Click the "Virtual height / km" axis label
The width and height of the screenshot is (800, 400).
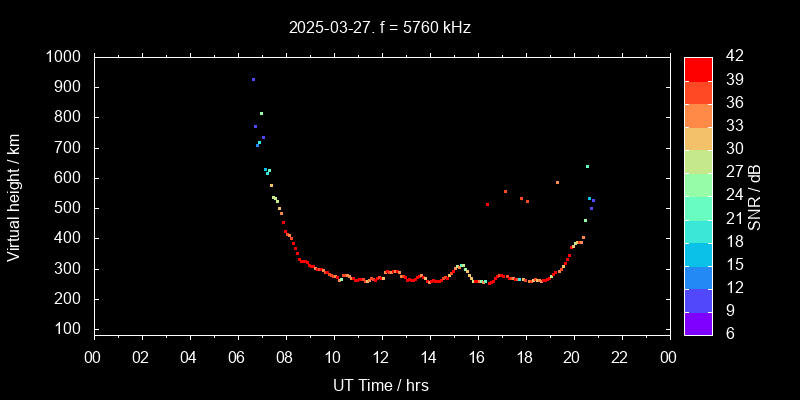tap(14, 195)
